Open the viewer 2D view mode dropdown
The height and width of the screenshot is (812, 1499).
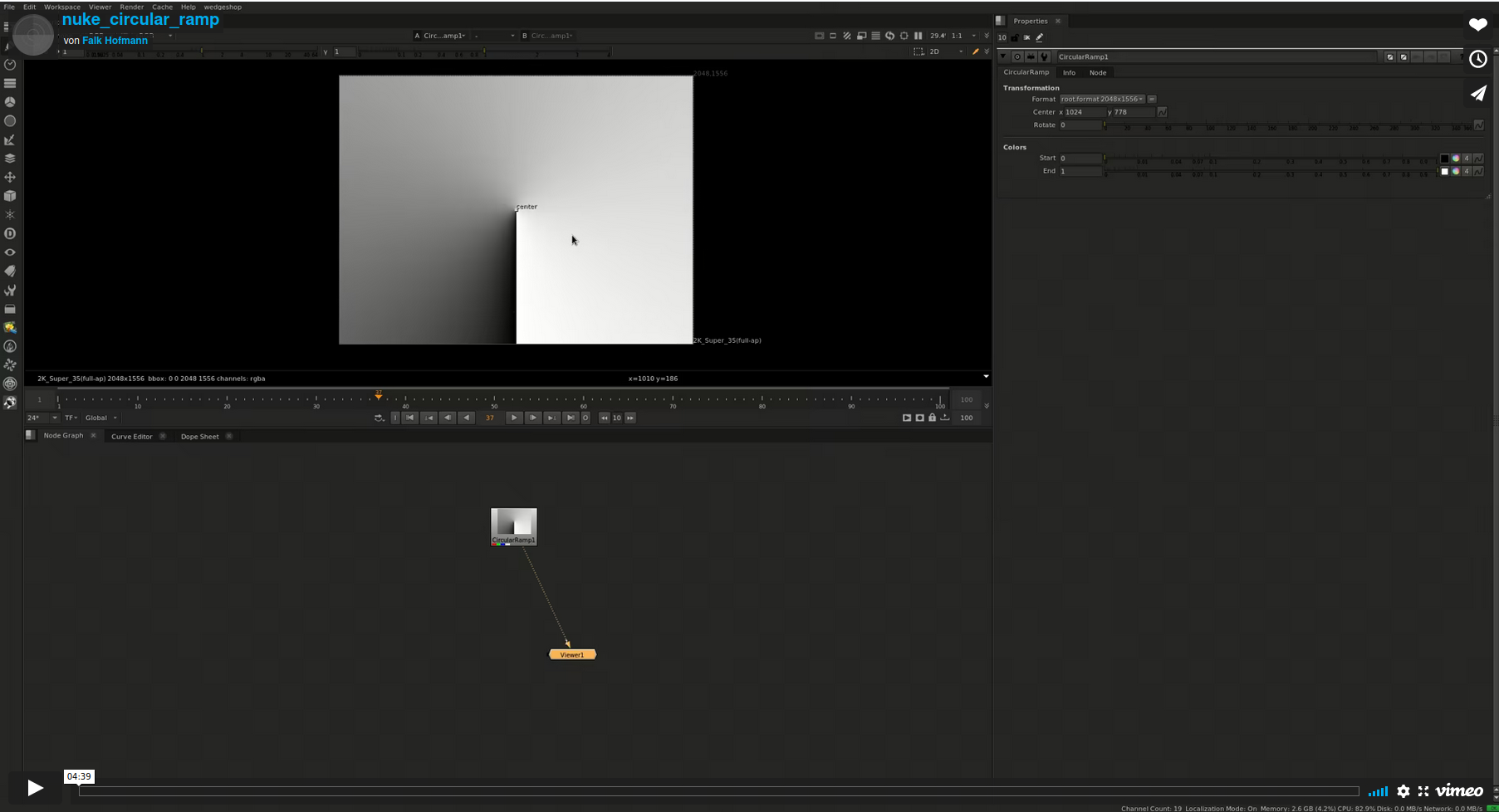point(945,51)
